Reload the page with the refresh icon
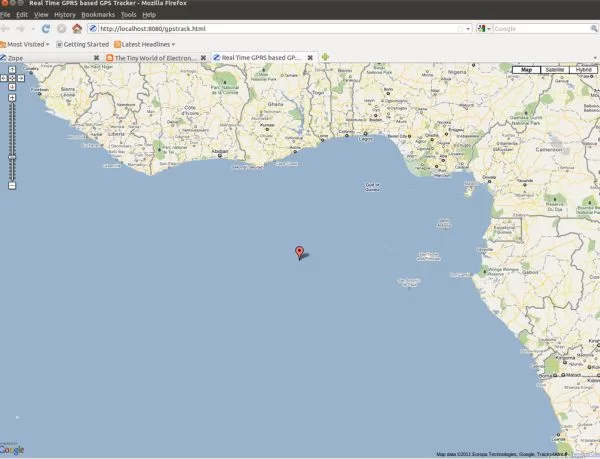Viewport: 600px width, 459px height. click(46, 29)
